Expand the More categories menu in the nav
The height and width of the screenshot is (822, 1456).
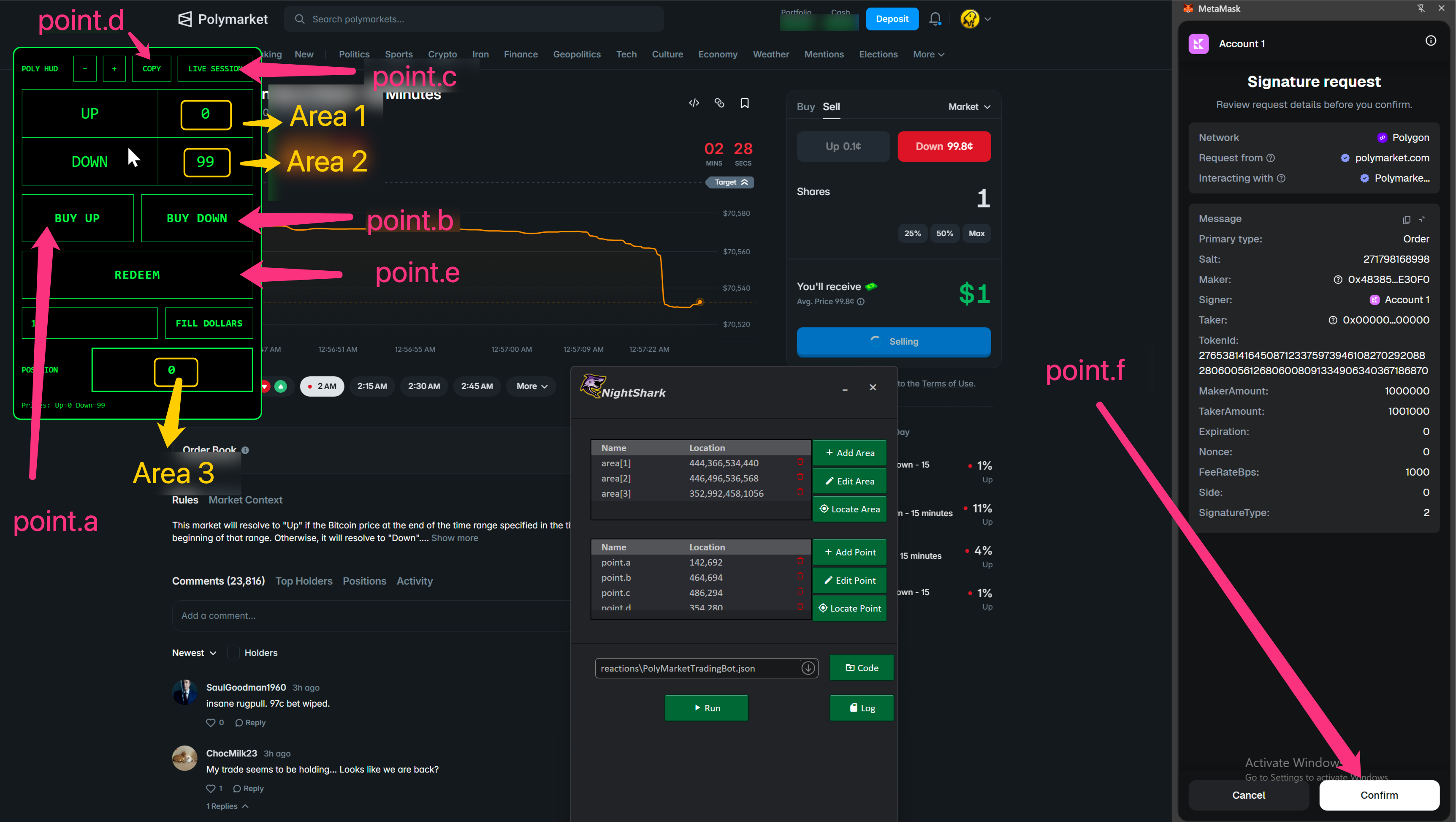coord(928,54)
